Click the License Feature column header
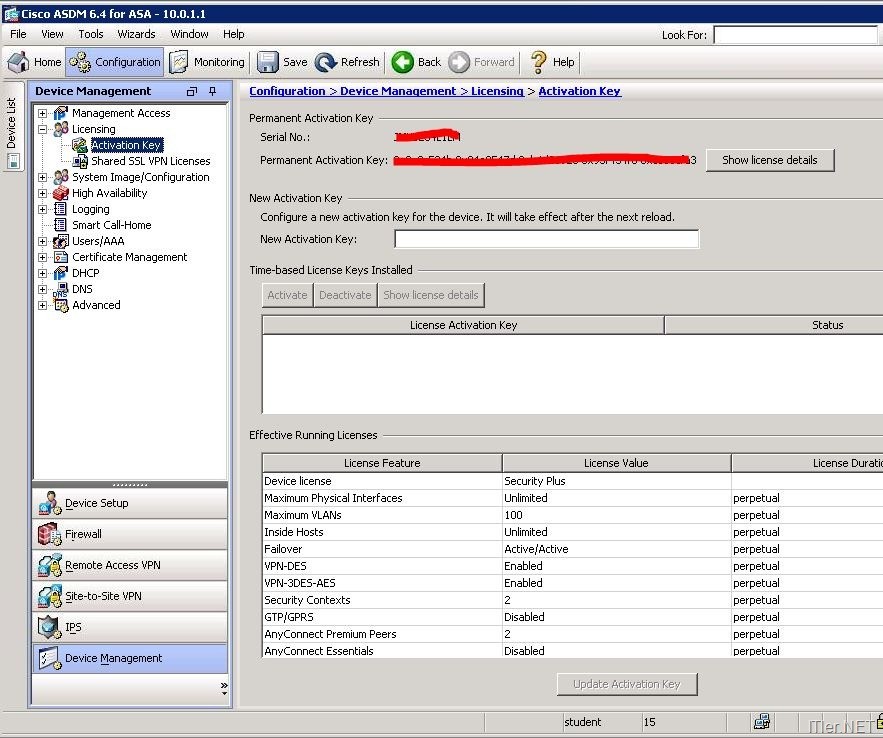This screenshot has height=738, width=883. pyautogui.click(x=382, y=463)
